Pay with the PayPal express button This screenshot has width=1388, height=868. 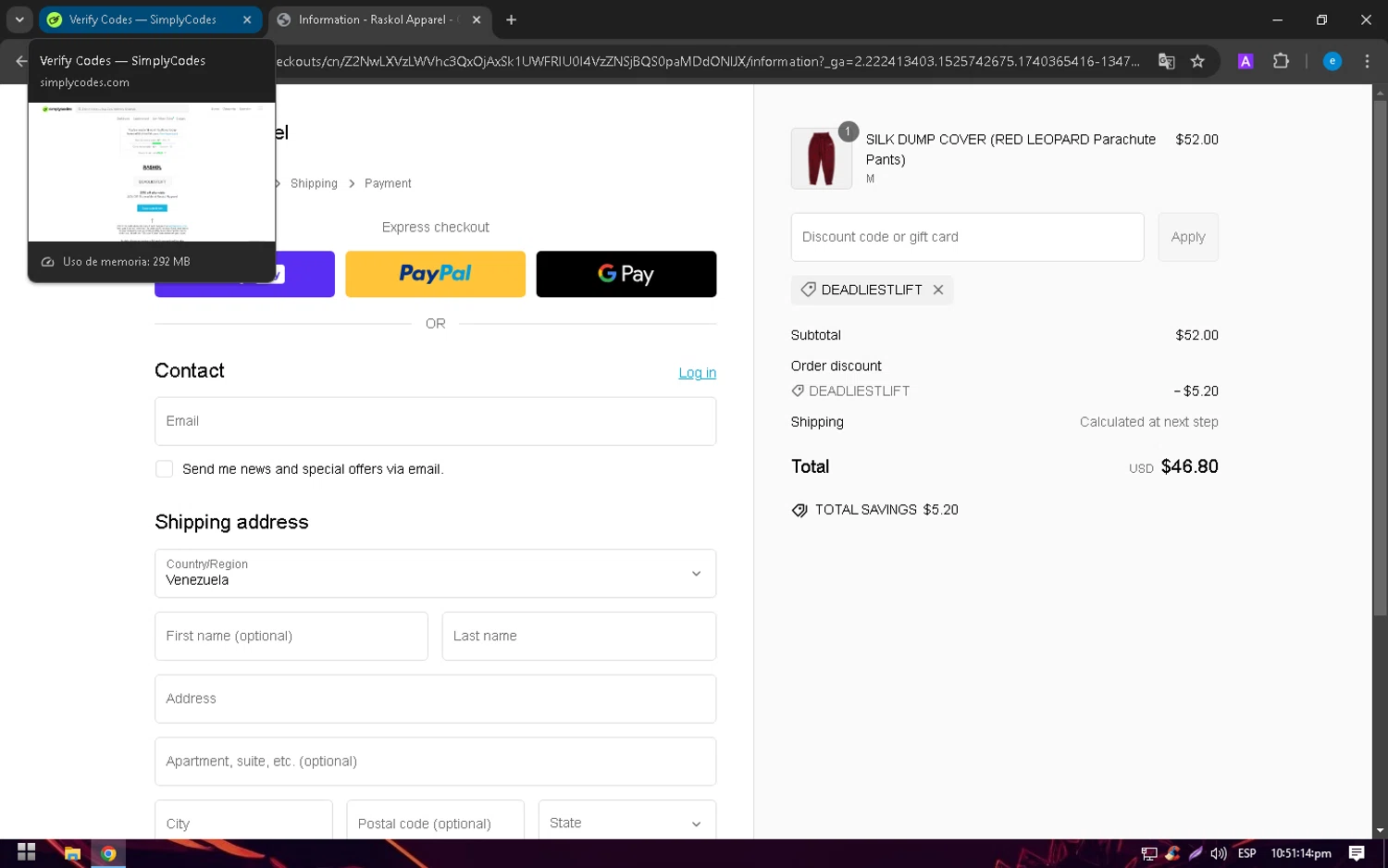pyautogui.click(x=435, y=274)
